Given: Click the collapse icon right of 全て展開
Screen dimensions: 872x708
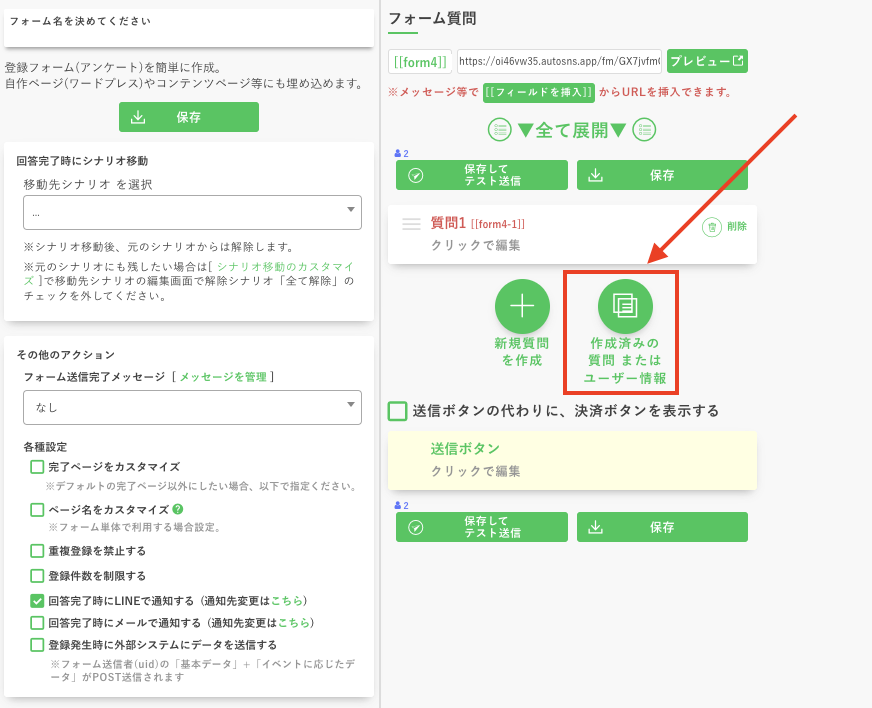Looking at the screenshot, I should 644,129.
